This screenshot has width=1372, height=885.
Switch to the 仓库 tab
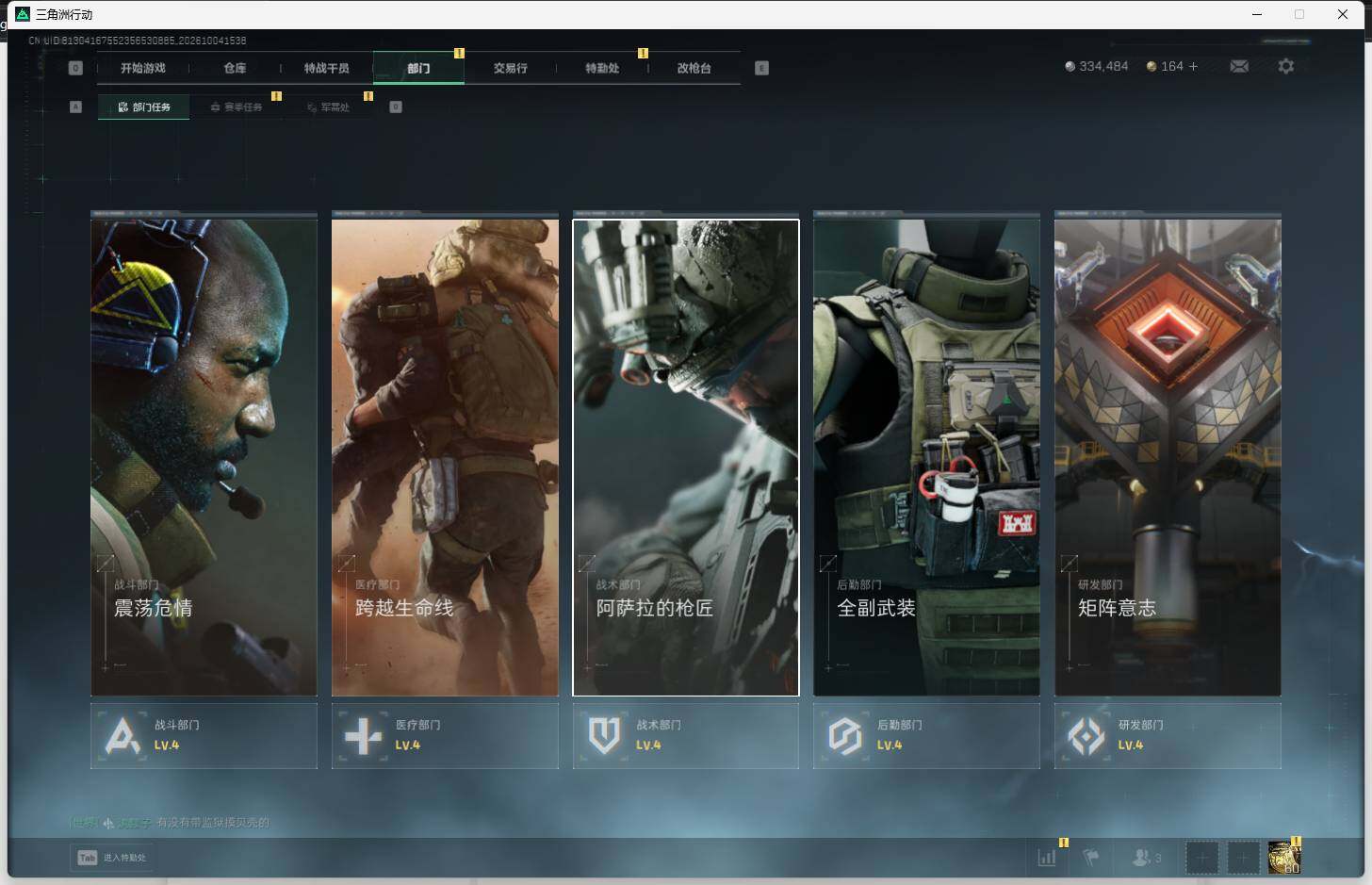(x=235, y=68)
